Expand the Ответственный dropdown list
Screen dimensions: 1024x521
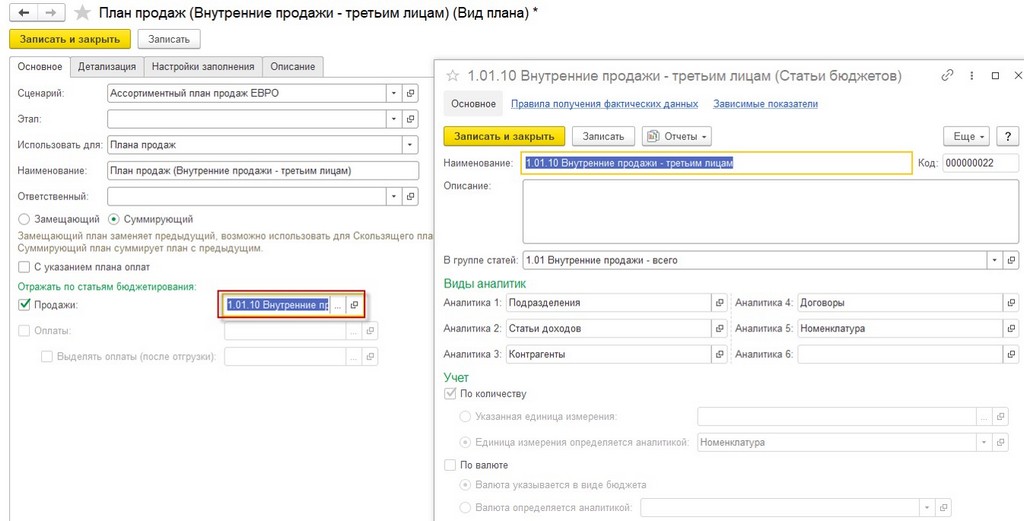[x=394, y=196]
